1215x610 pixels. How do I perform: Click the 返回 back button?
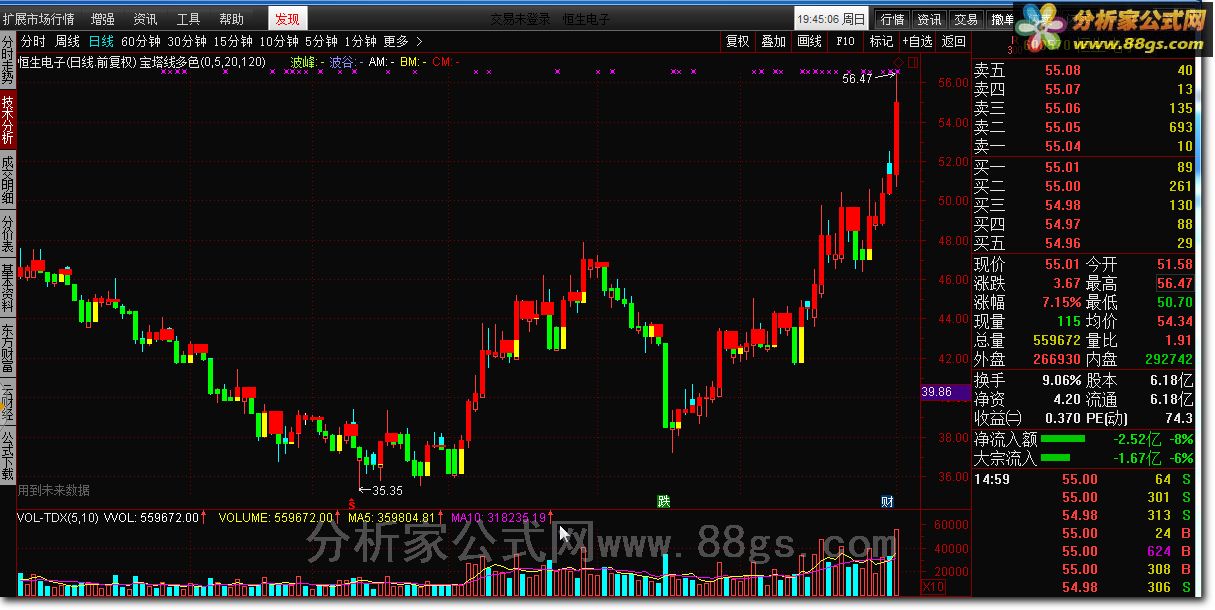coord(954,41)
